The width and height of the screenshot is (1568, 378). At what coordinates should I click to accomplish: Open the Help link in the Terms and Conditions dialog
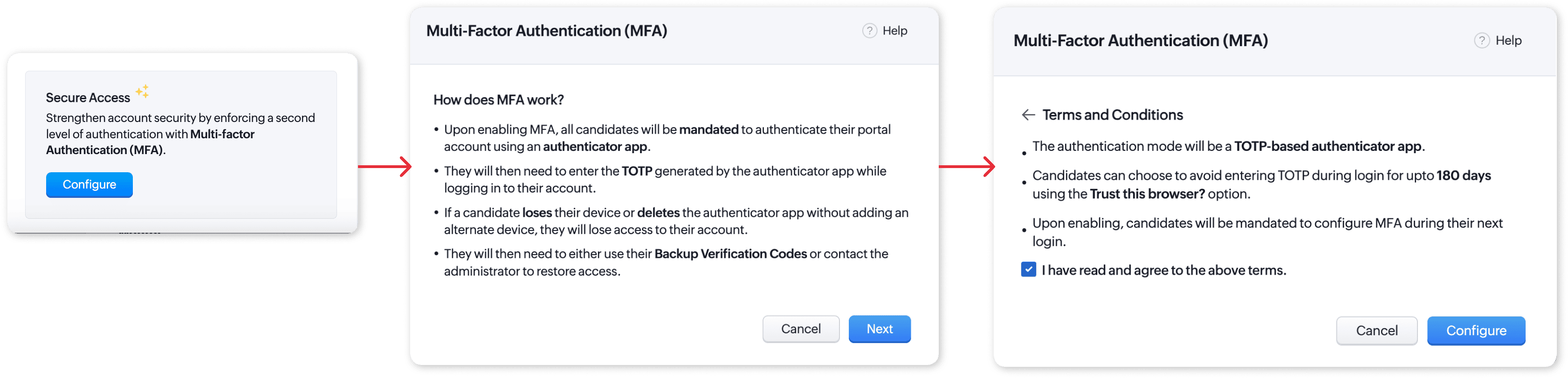click(1508, 40)
